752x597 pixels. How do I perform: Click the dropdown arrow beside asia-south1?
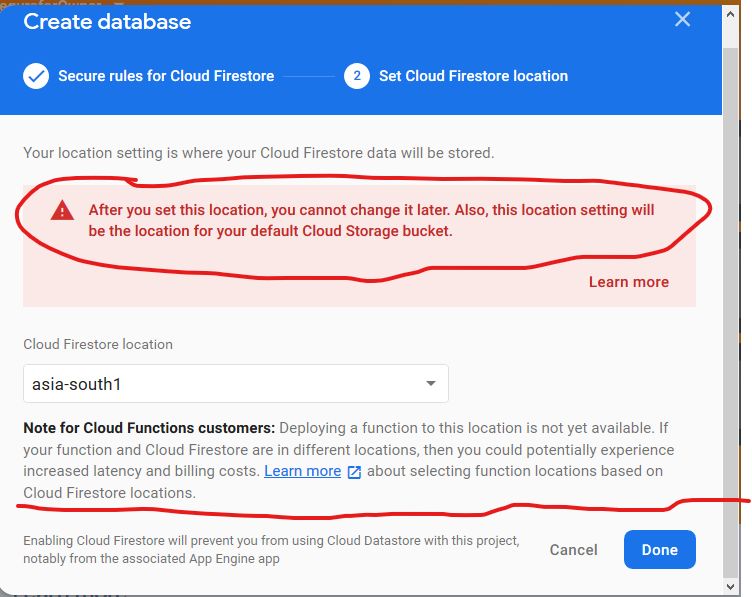[x=430, y=383]
